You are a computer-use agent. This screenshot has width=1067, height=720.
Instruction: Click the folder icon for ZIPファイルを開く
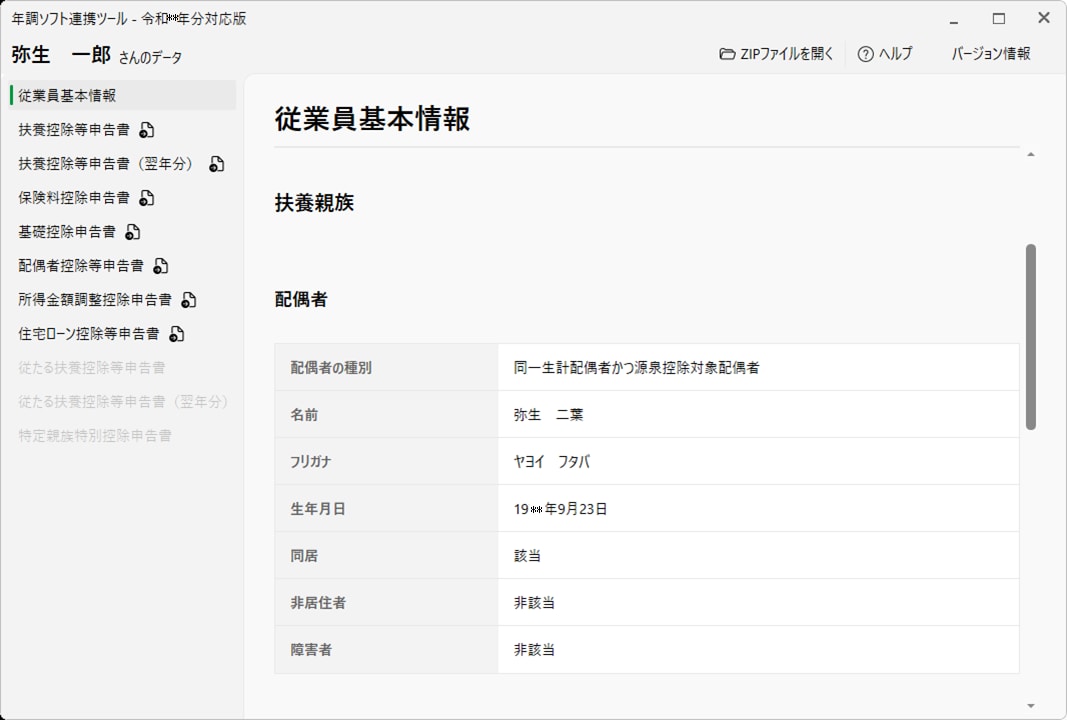click(x=727, y=54)
